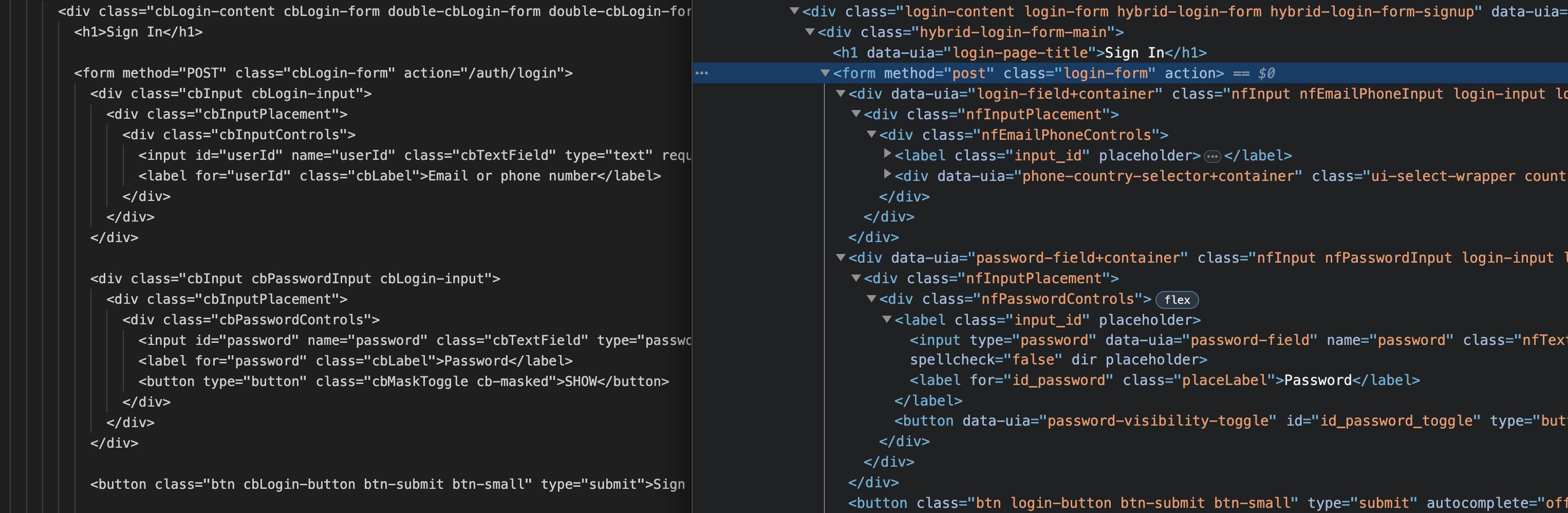Click the userId input line in editor
Screen dimensions: 1568x513
point(396,155)
